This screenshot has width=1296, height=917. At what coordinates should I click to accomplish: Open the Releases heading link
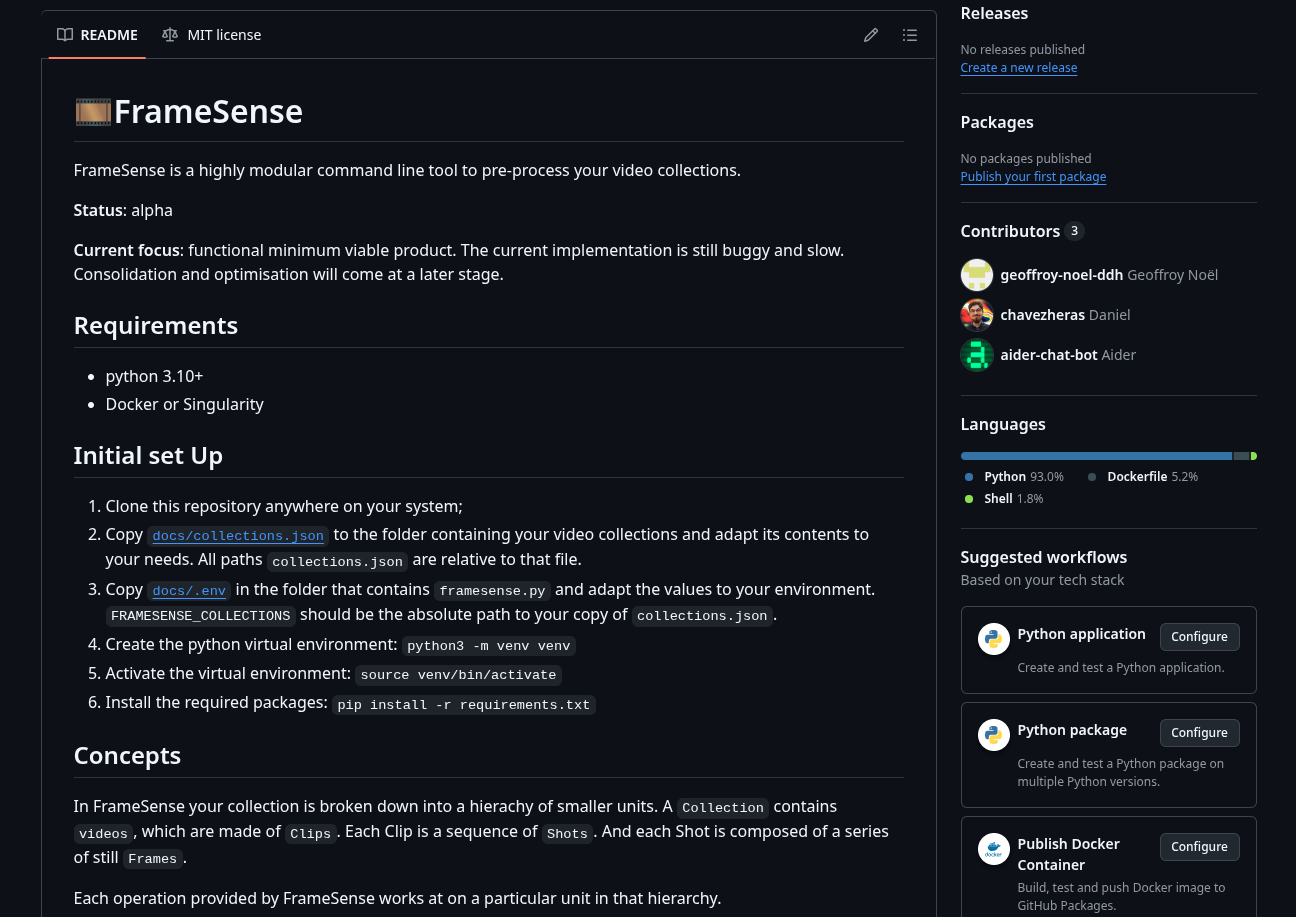tap(994, 13)
